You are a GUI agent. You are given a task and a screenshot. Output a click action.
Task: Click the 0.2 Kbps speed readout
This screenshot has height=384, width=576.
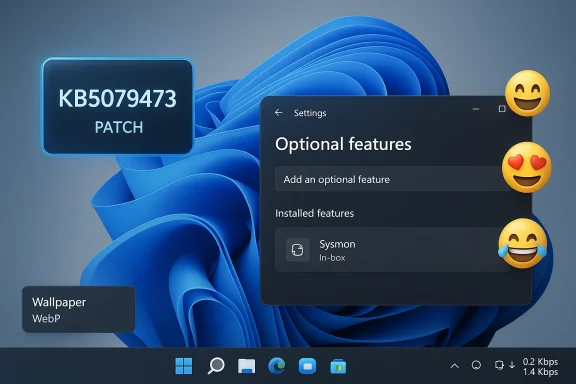coord(540,362)
